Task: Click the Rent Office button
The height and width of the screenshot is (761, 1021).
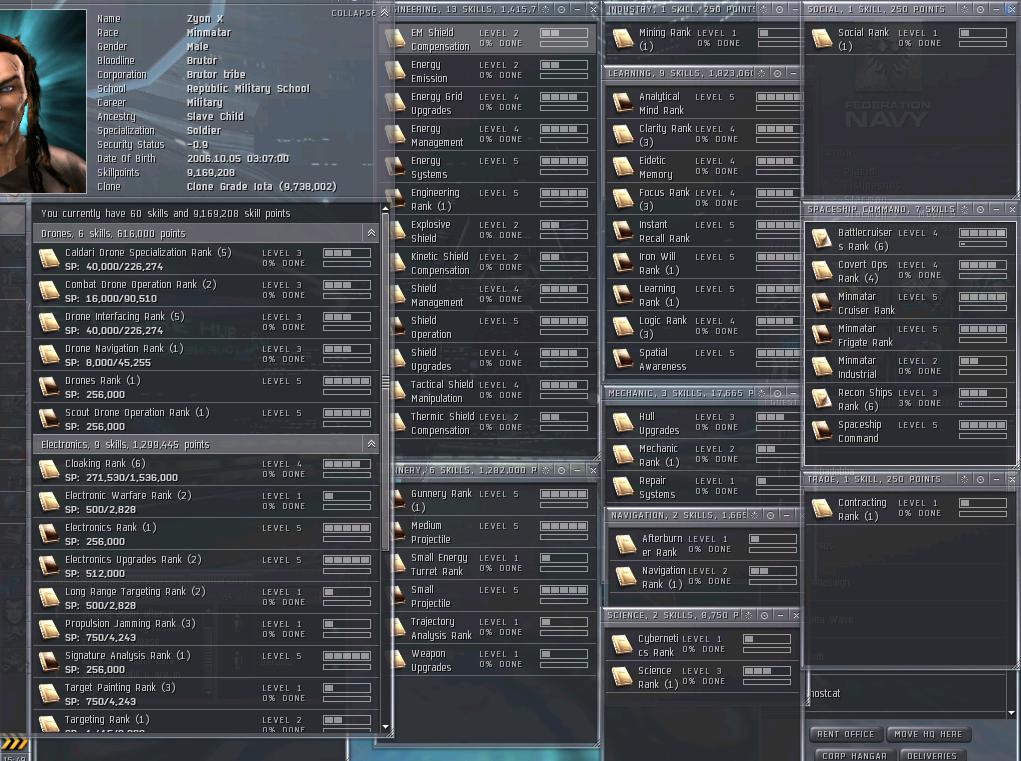Action: tap(845, 734)
